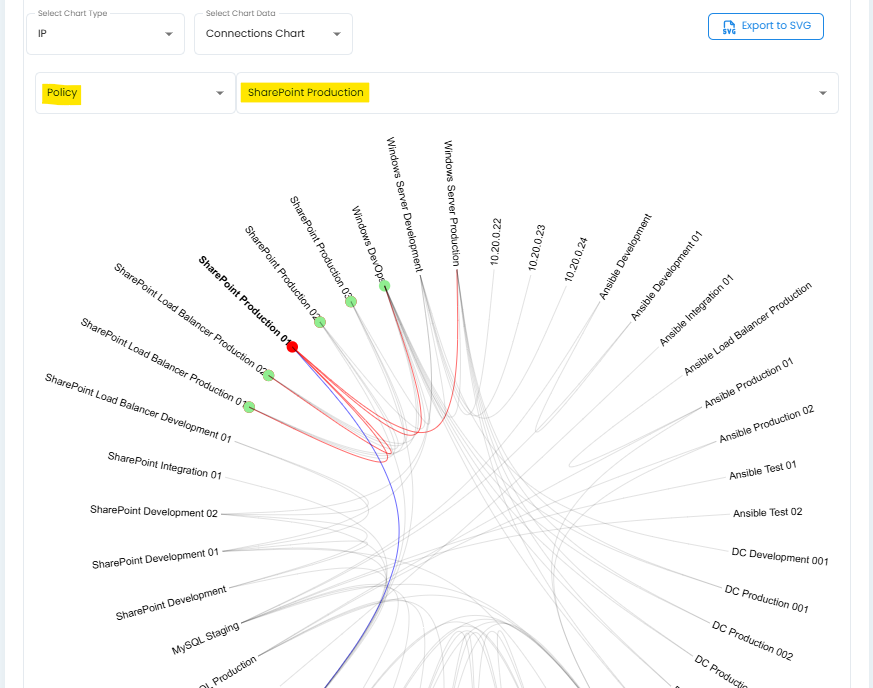Image resolution: width=873 pixels, height=688 pixels.
Task: Select green SharePoint Load Balancer Production 01 node
Action: (249, 407)
